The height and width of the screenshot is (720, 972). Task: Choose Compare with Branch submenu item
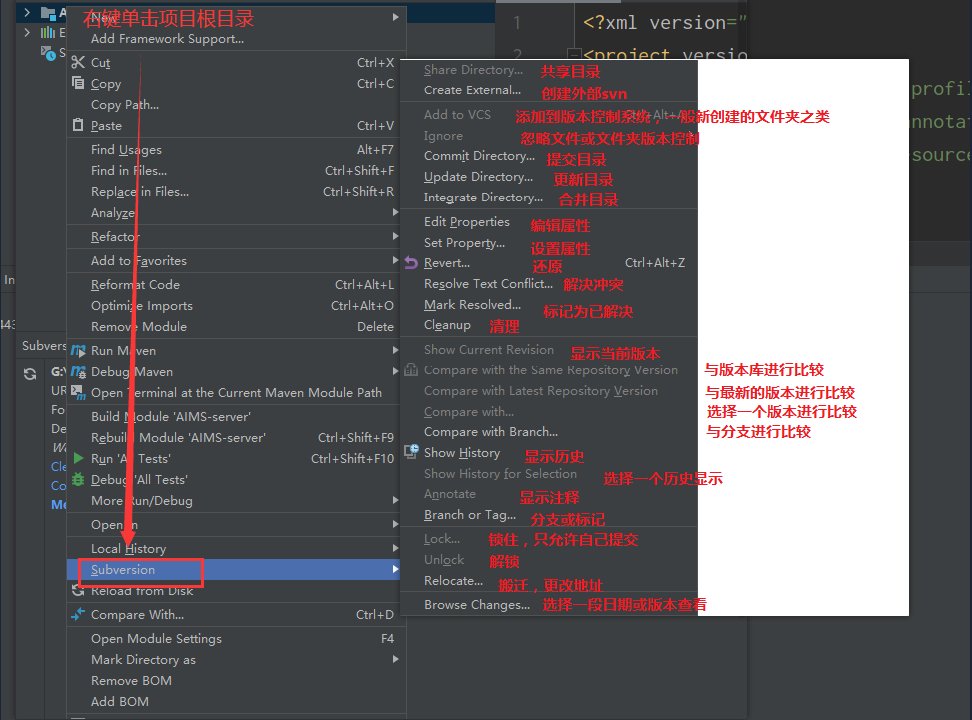[x=491, y=432]
